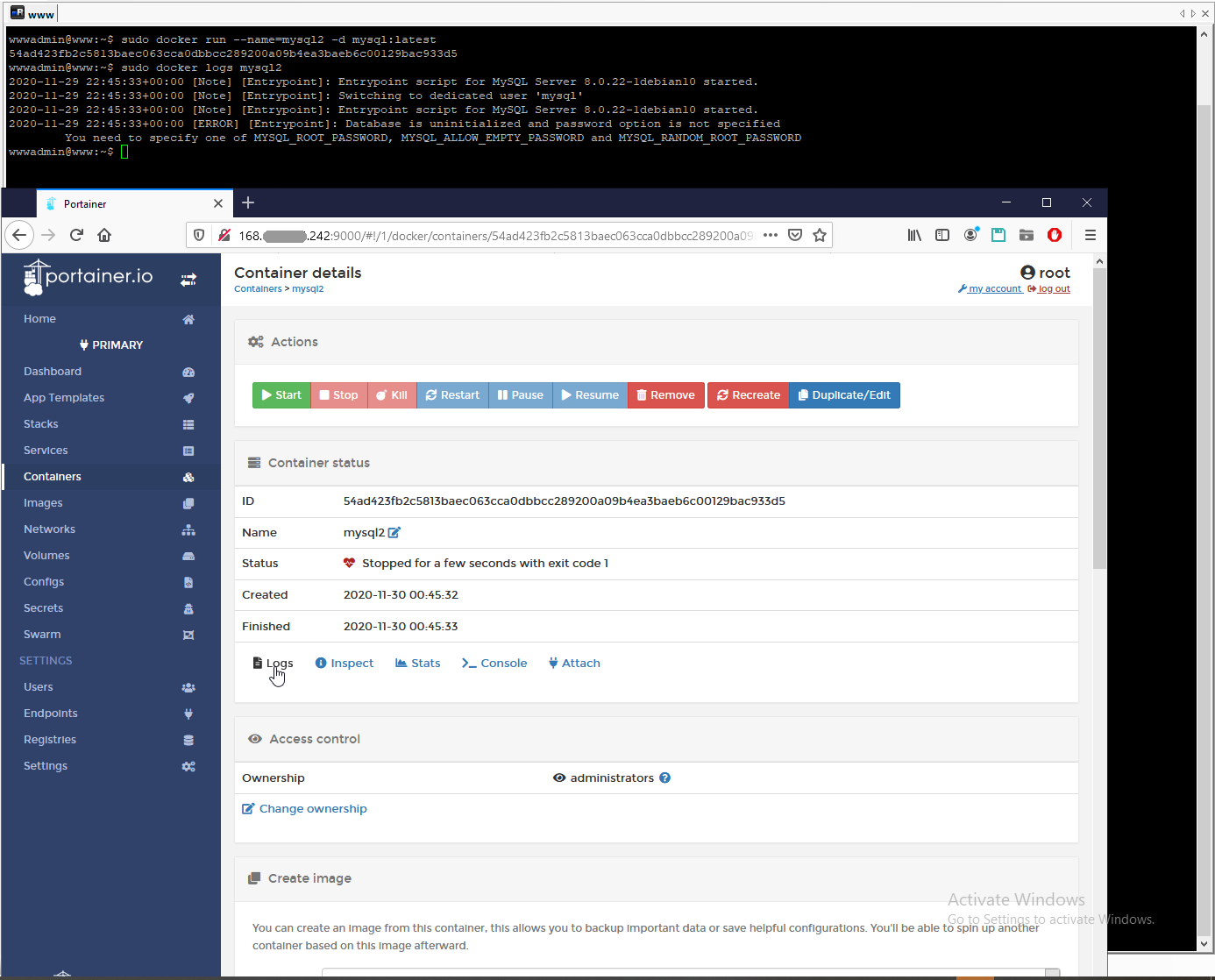
Task: Remove the mysql2 container
Action: (666, 395)
